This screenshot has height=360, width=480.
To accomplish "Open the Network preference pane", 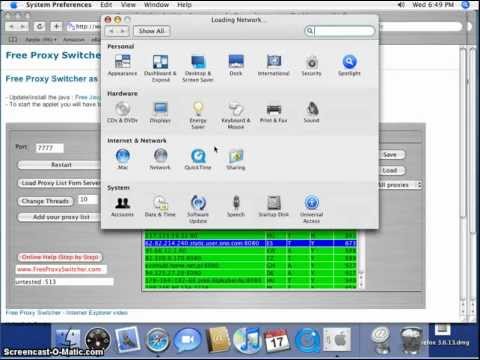I will click(x=160, y=160).
